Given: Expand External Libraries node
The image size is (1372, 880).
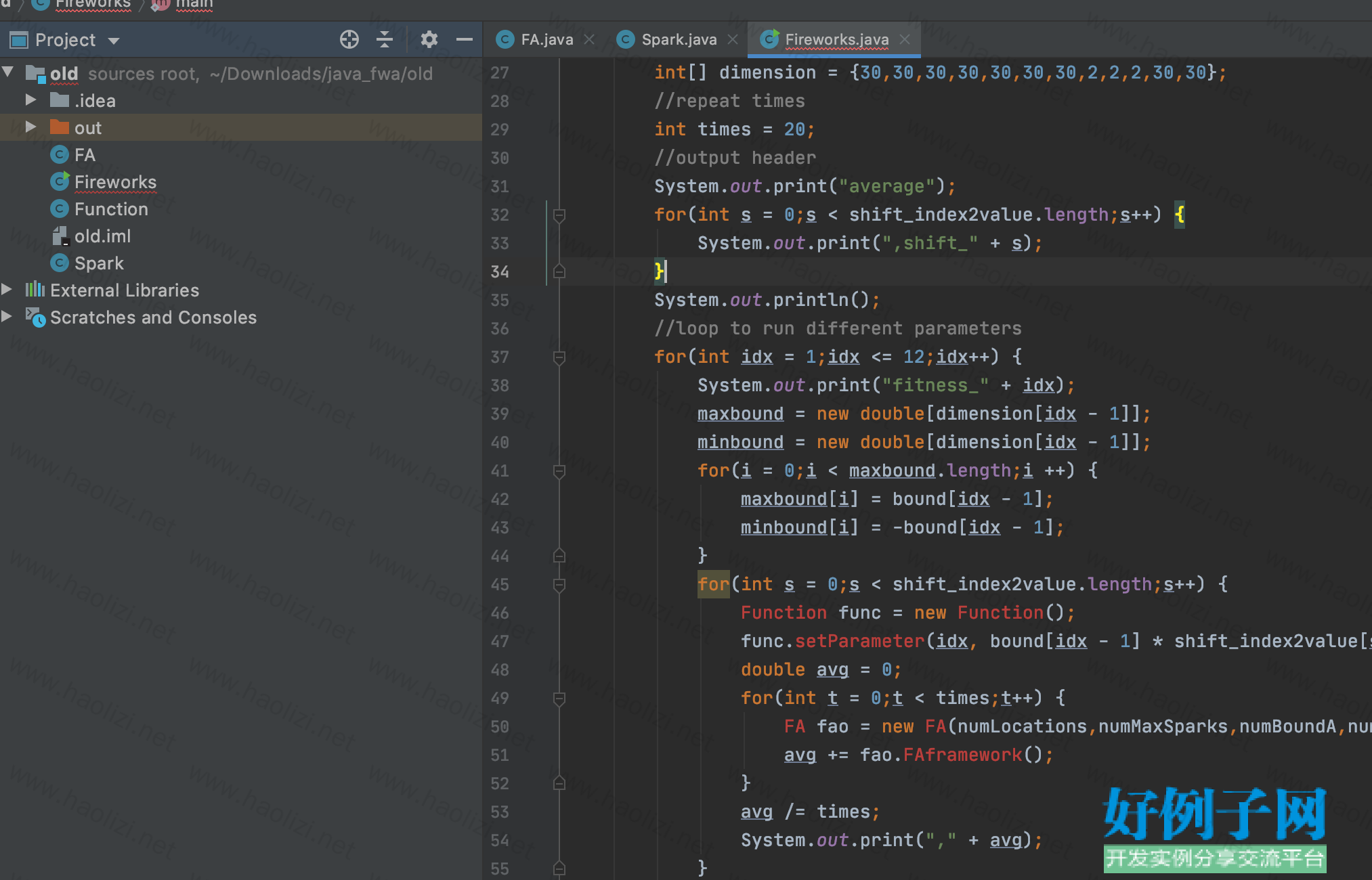Looking at the screenshot, I should pyautogui.click(x=7, y=290).
